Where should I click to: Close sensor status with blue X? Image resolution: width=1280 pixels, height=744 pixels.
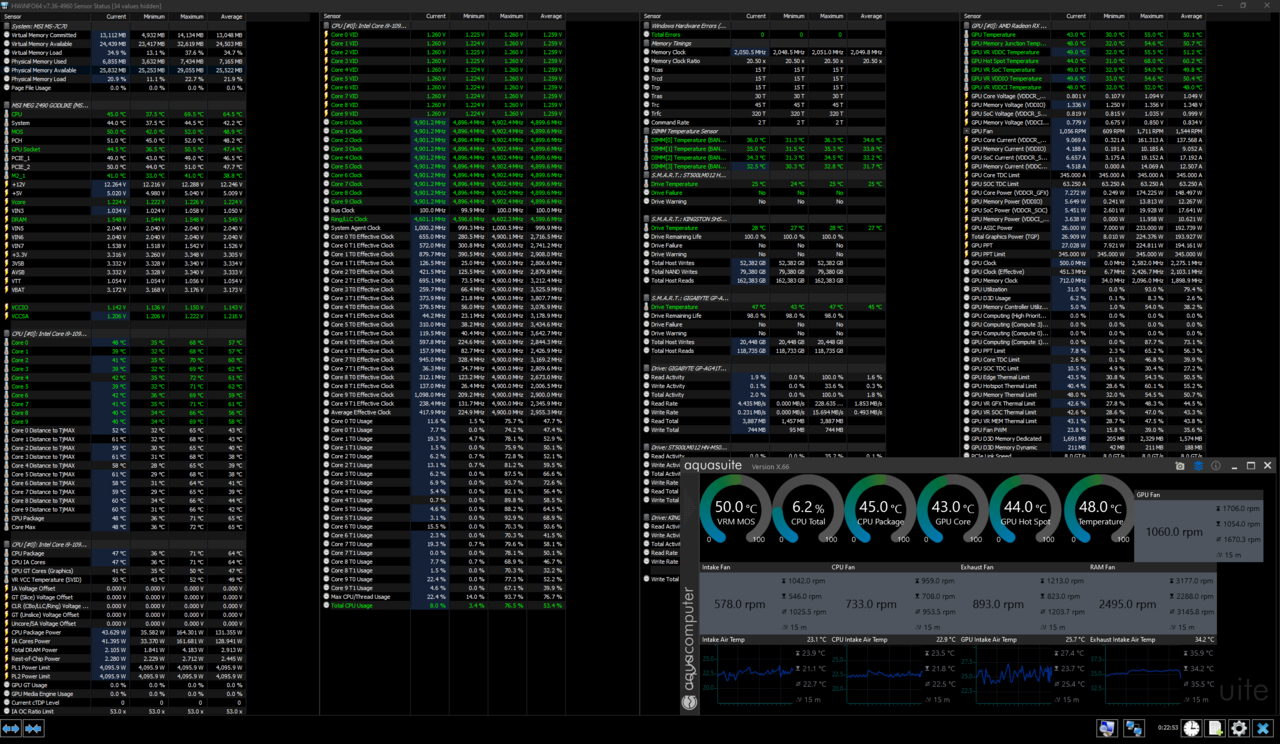pyautogui.click(x=1263, y=729)
